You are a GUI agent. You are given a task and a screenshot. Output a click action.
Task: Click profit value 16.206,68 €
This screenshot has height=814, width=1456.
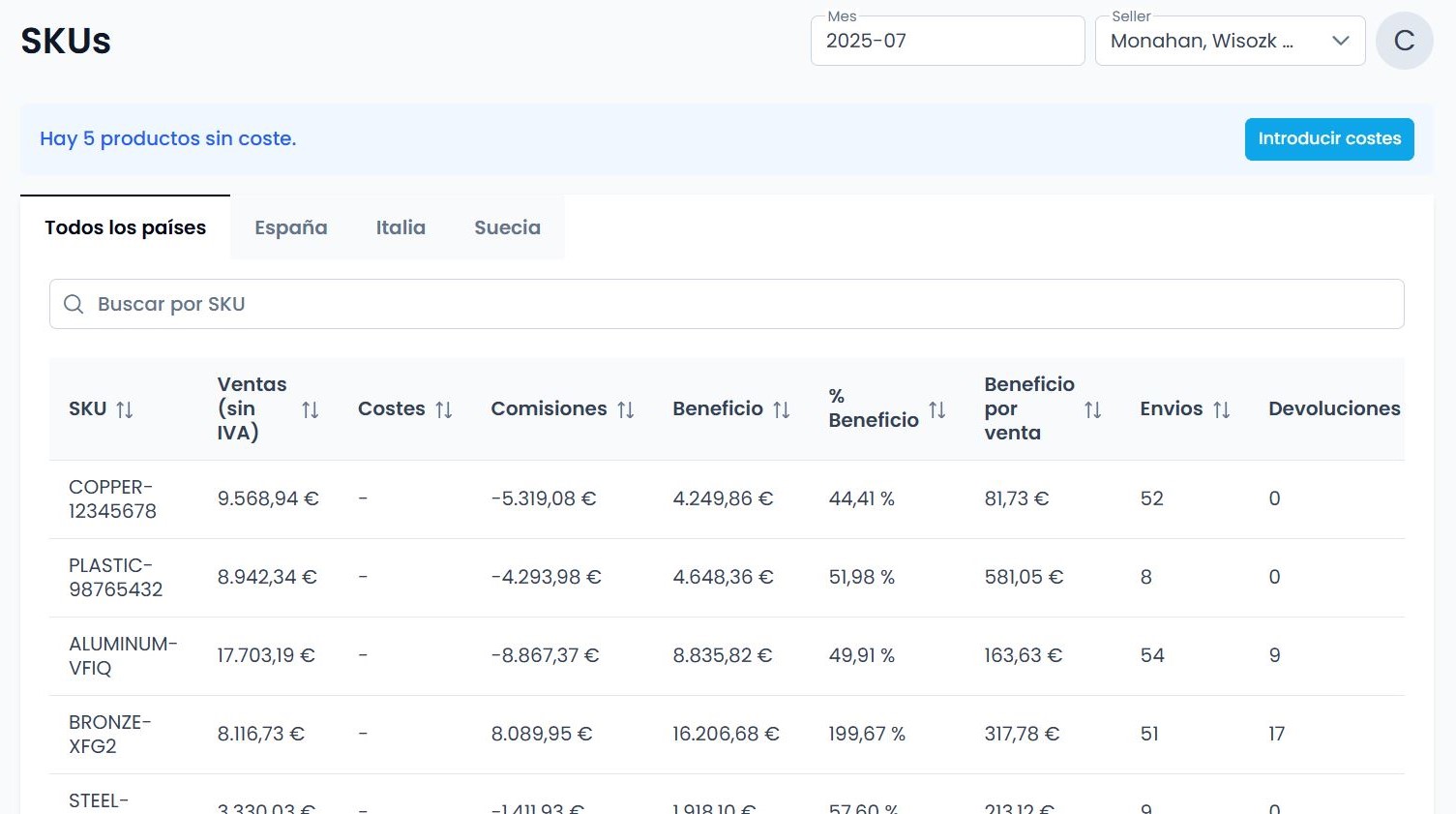pos(727,734)
